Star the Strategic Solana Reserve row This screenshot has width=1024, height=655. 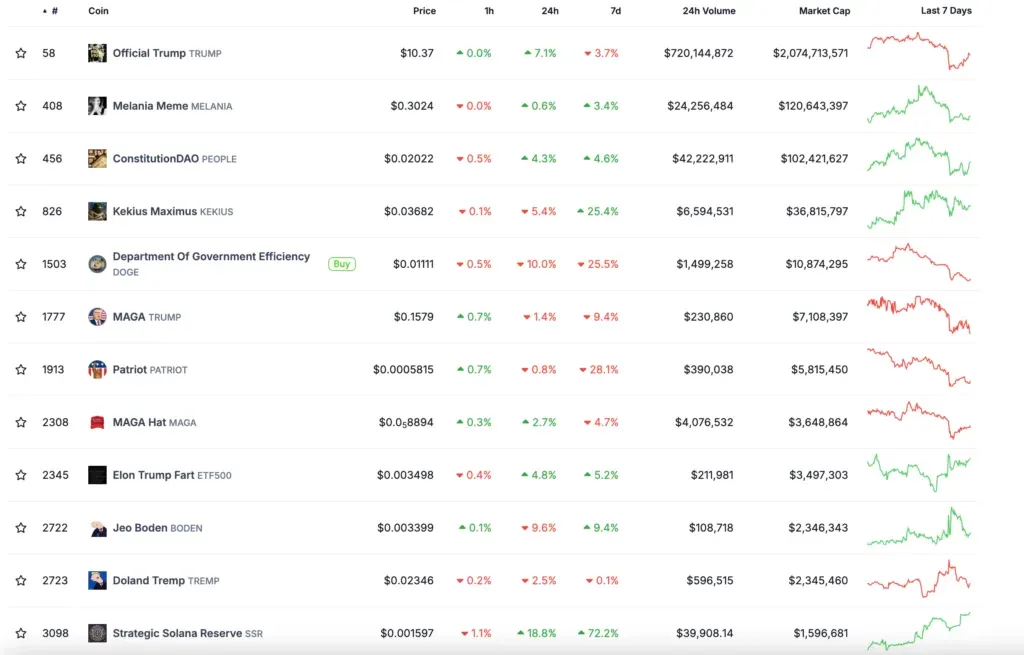click(x=21, y=633)
